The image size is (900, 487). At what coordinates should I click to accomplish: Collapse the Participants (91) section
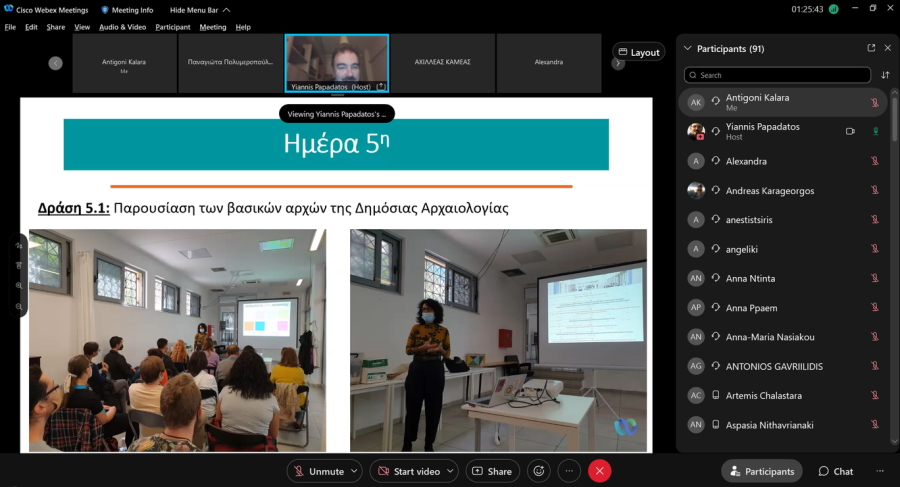click(687, 48)
